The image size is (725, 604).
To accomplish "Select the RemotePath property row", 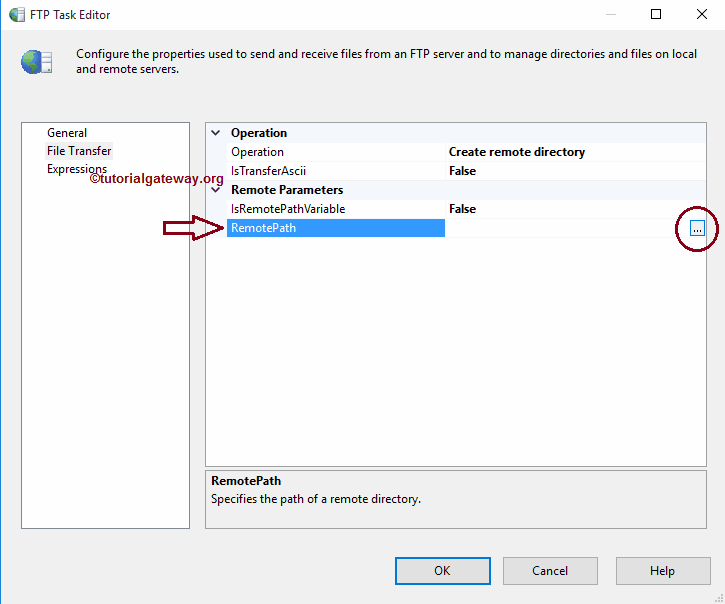I will point(336,228).
